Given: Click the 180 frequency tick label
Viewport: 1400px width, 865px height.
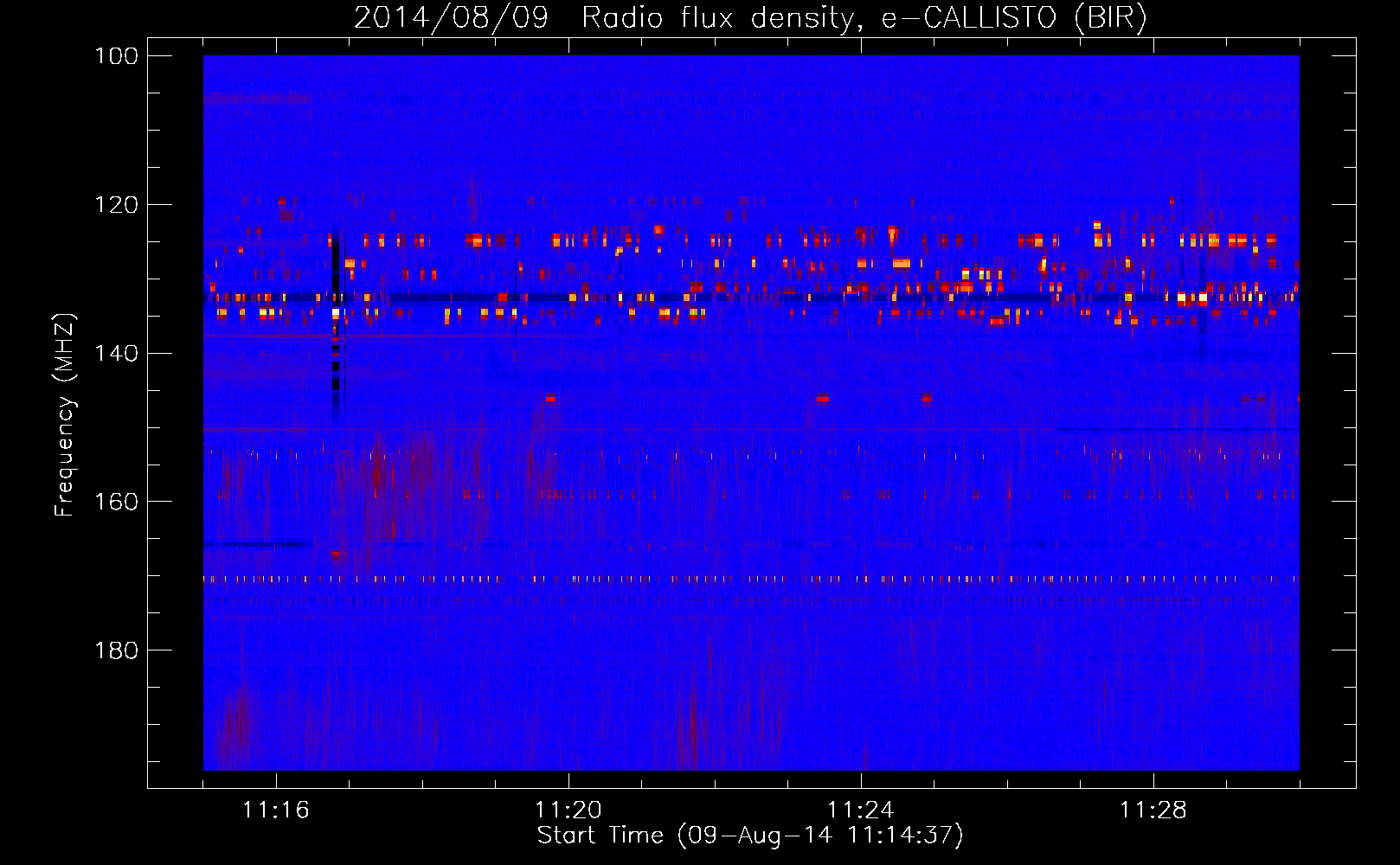Looking at the screenshot, I should [117, 650].
